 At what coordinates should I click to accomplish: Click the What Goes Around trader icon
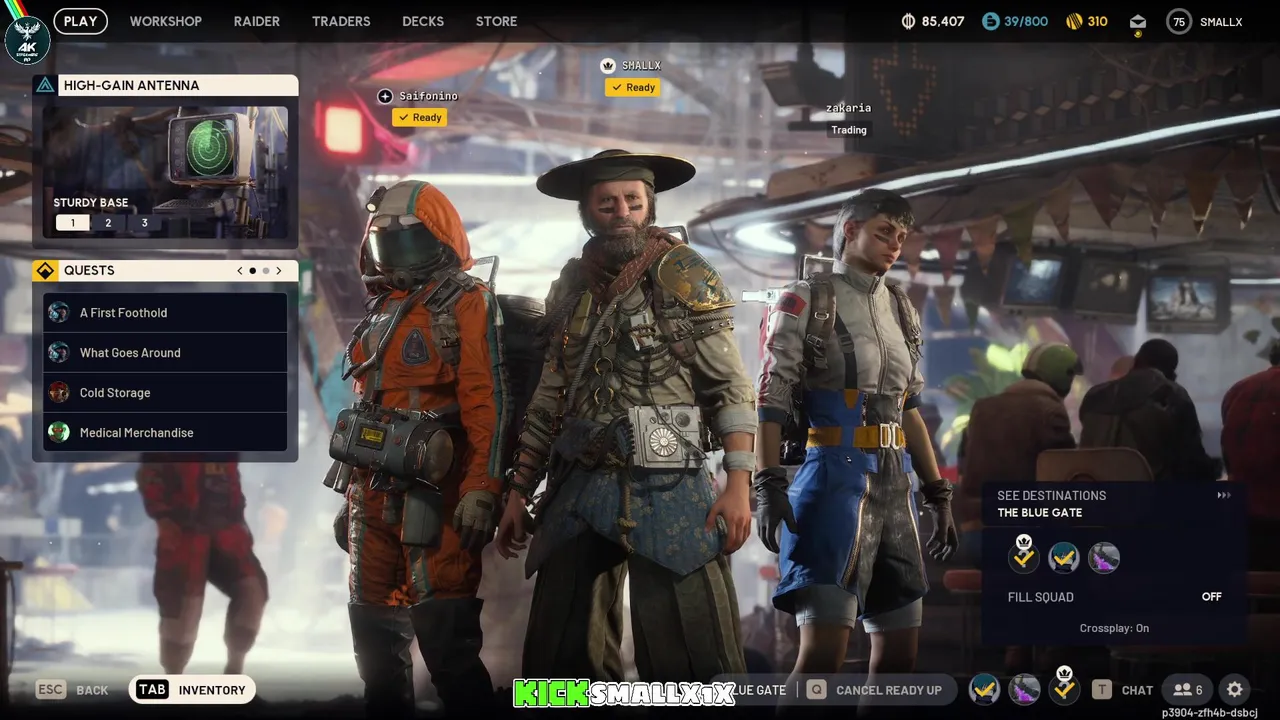59,352
